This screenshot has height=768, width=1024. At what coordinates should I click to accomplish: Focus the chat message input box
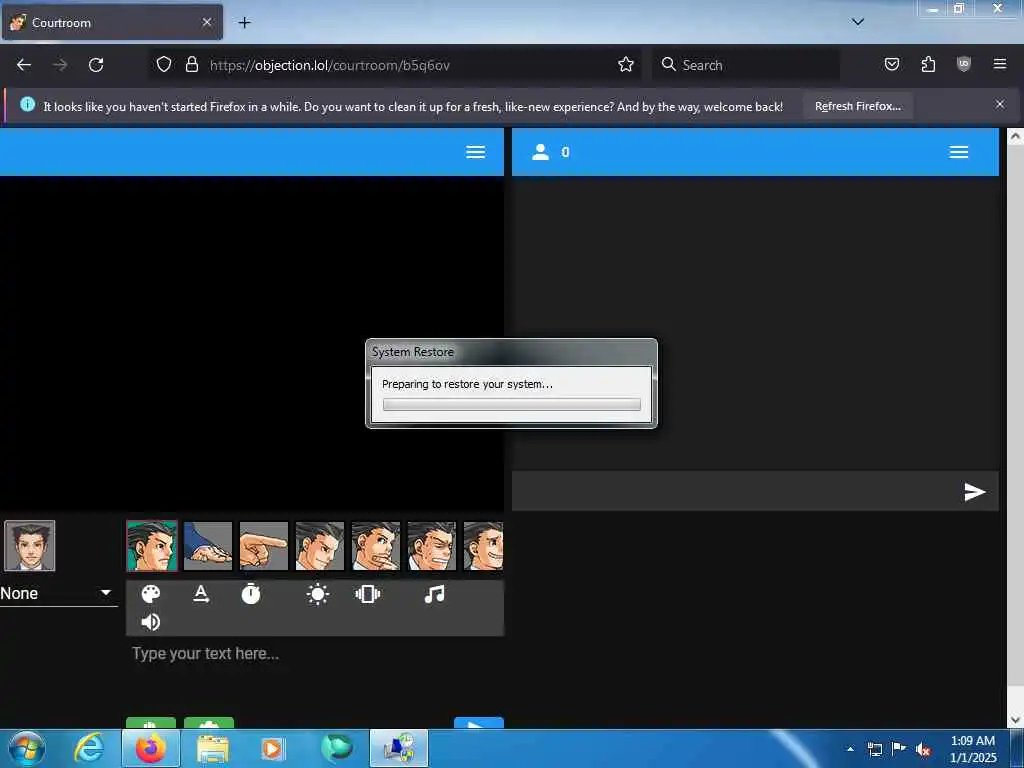(735, 491)
